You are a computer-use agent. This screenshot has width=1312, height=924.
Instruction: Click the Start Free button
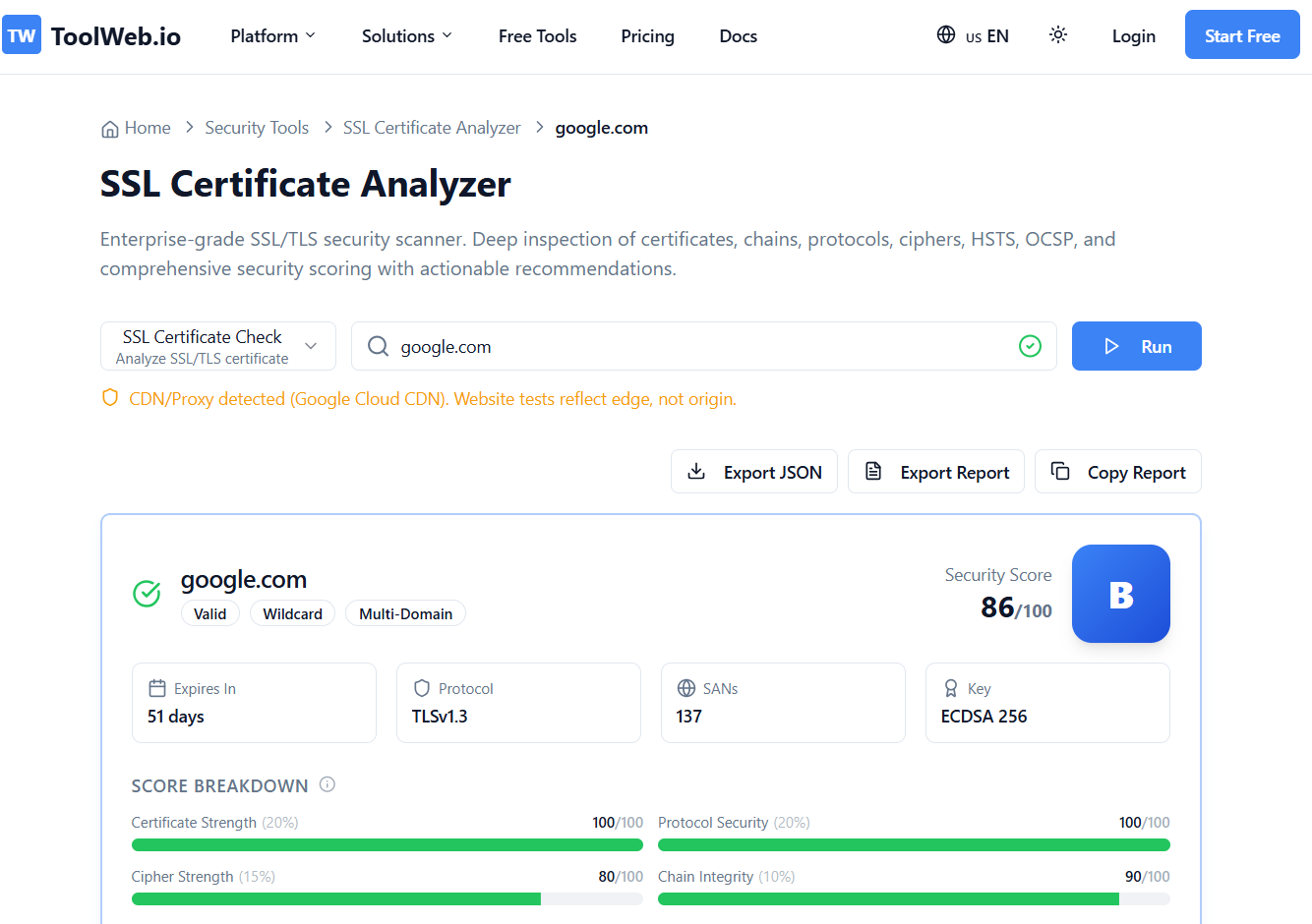[x=1242, y=34]
